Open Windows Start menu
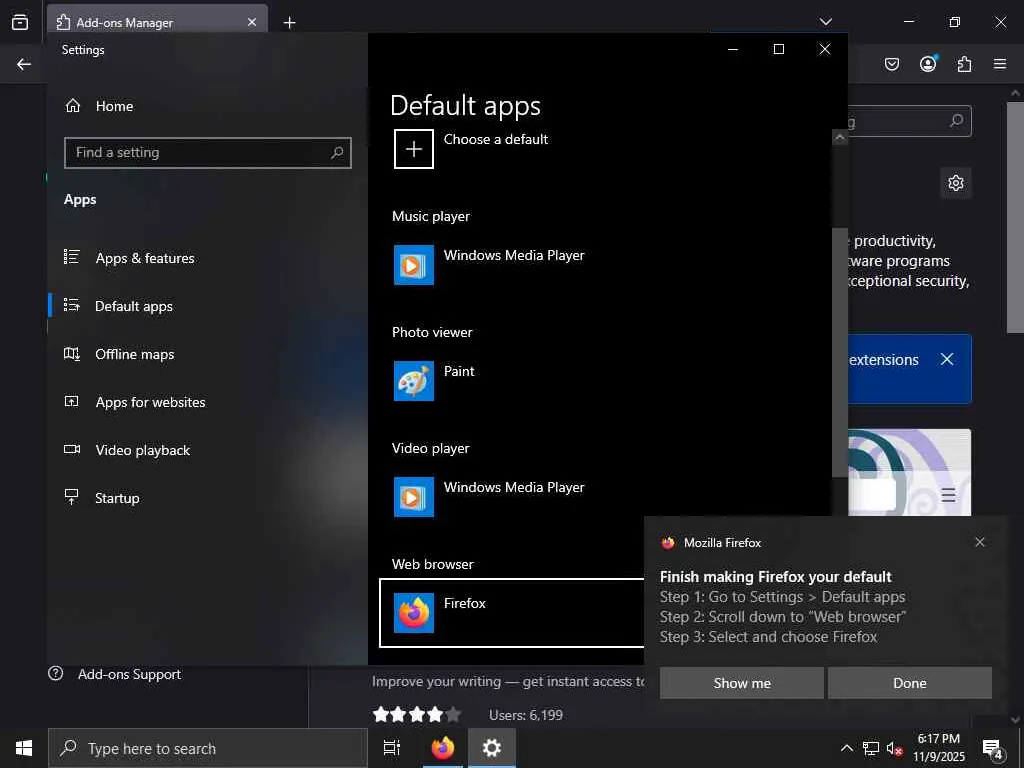 tap(24, 748)
